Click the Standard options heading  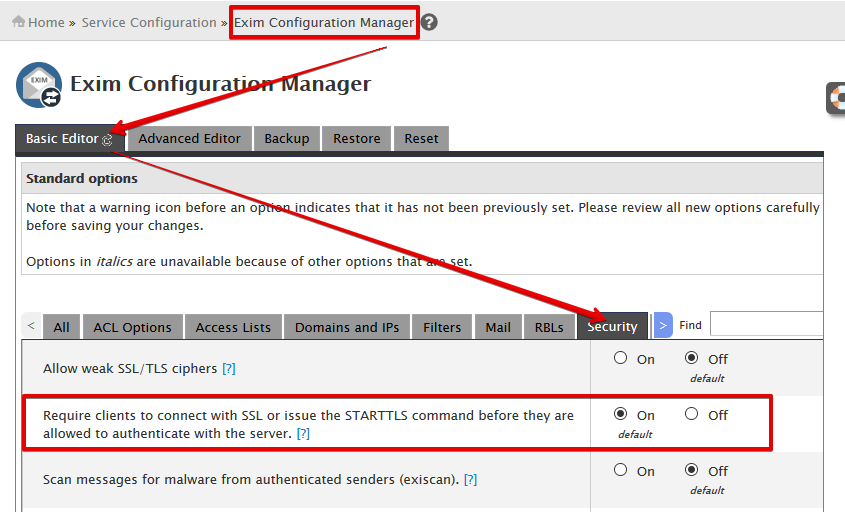coord(82,178)
